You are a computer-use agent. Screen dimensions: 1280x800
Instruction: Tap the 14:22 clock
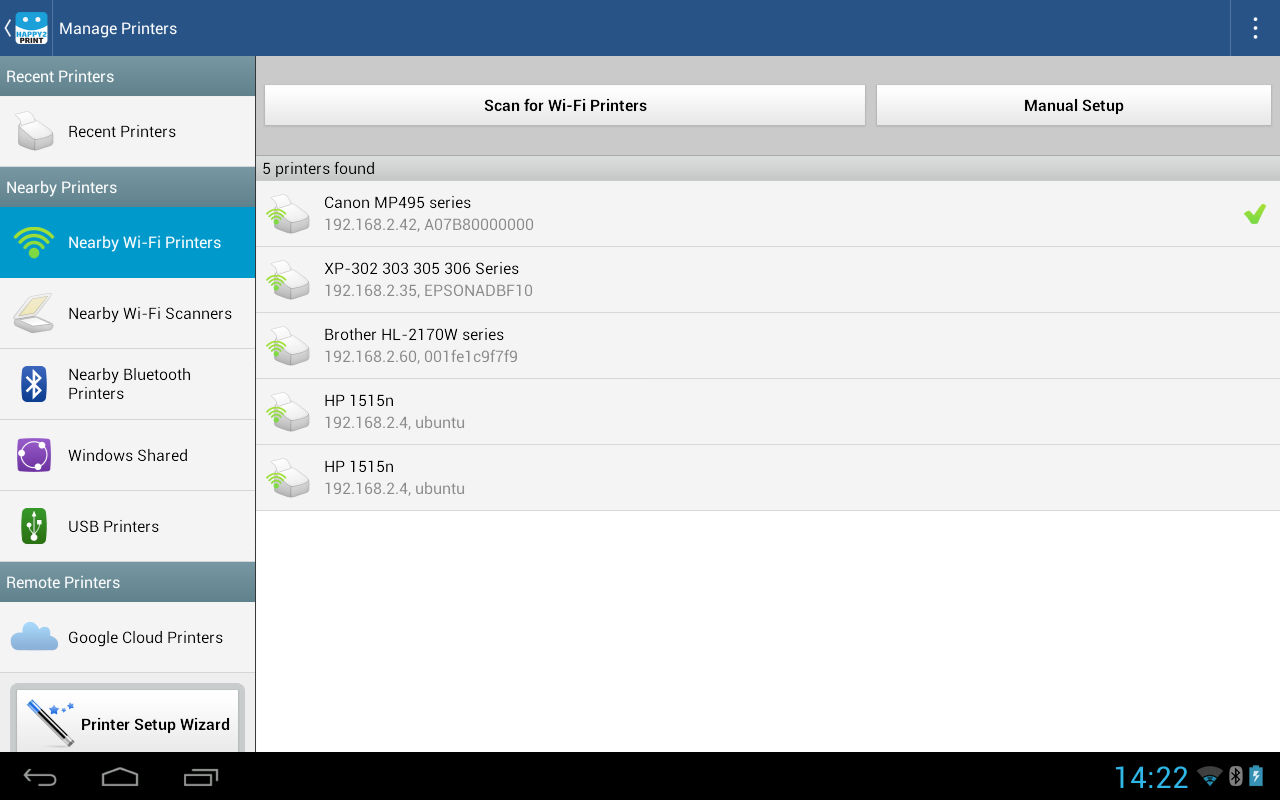[x=1151, y=777]
